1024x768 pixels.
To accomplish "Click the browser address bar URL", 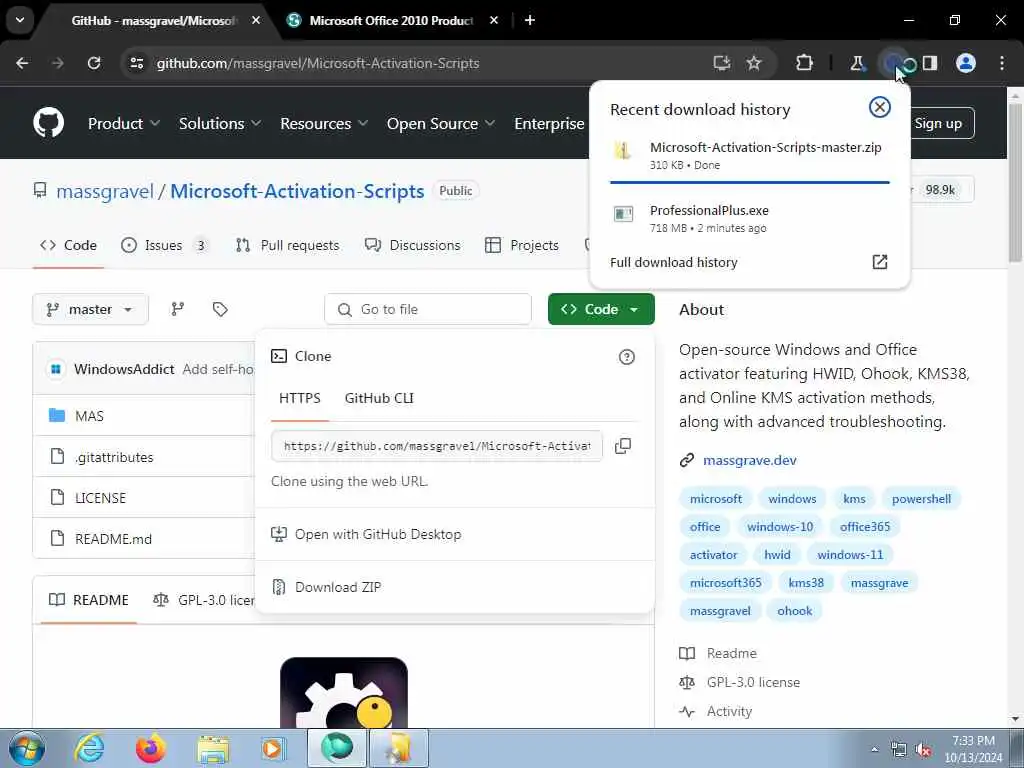I will click(317, 63).
